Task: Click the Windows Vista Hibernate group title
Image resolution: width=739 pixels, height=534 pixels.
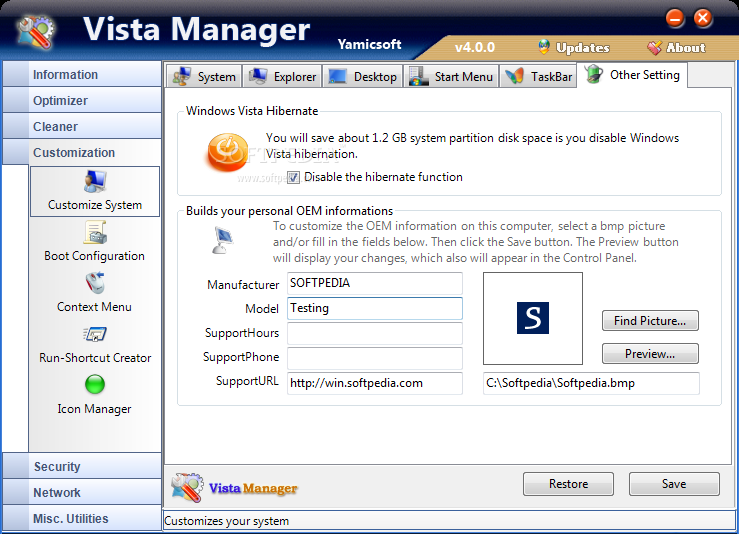Action: coord(252,111)
